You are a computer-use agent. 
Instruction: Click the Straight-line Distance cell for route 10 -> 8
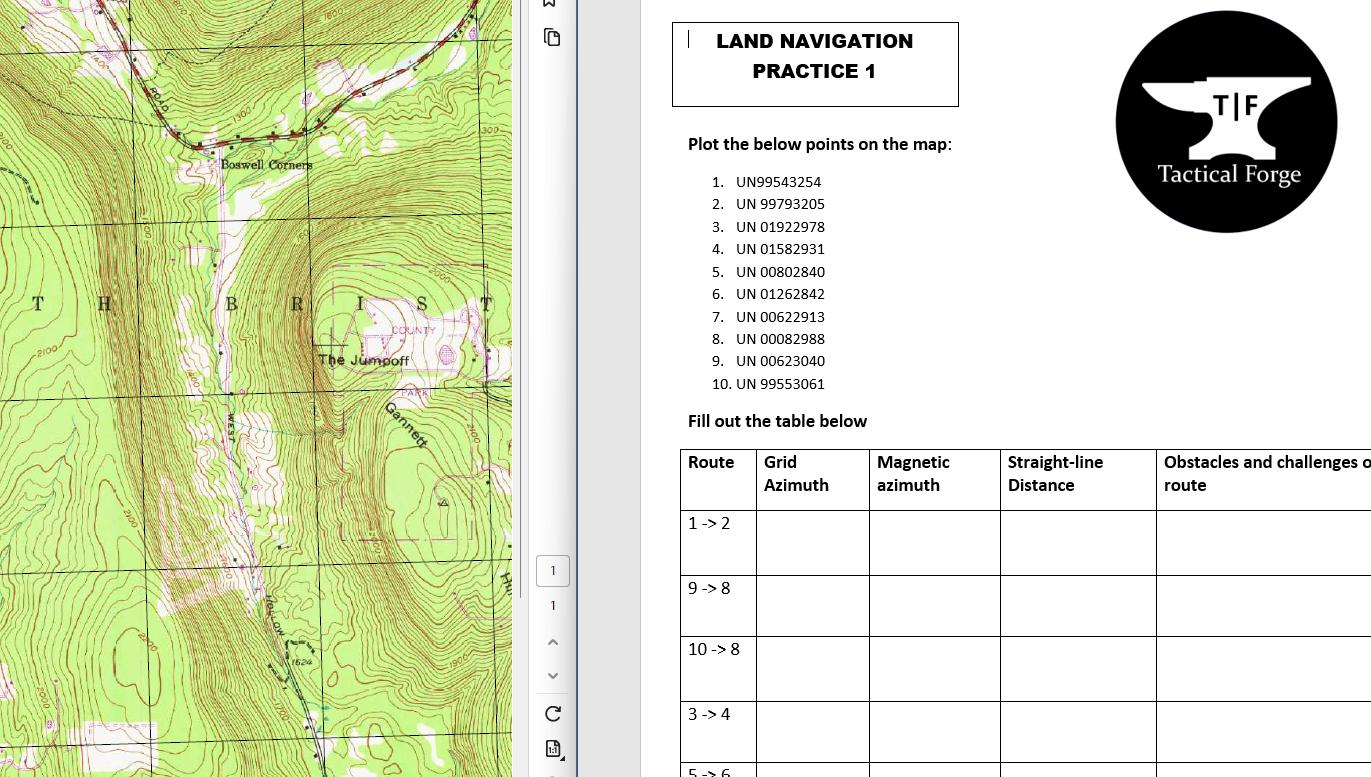tap(1077, 669)
